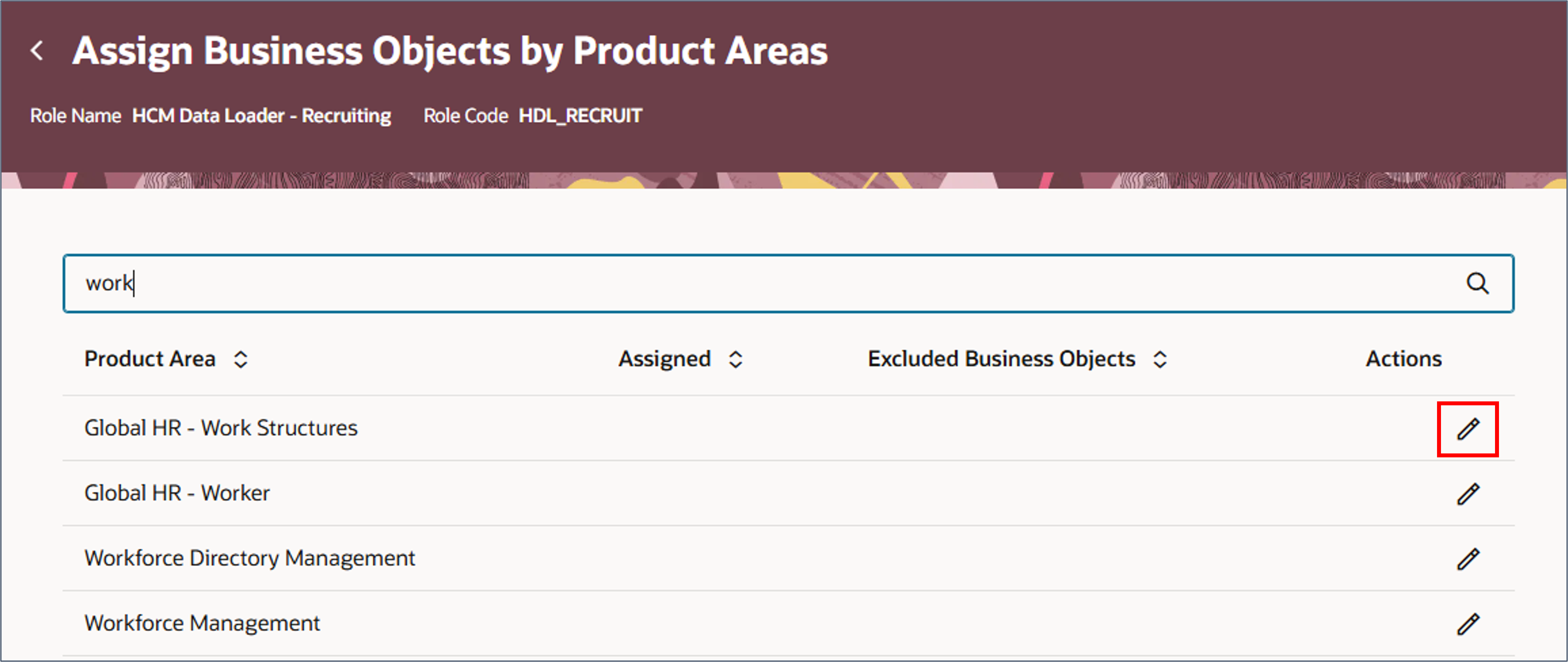This screenshot has height=662, width=1568.
Task: Select the Global HR - Worker row name
Action: (x=176, y=493)
